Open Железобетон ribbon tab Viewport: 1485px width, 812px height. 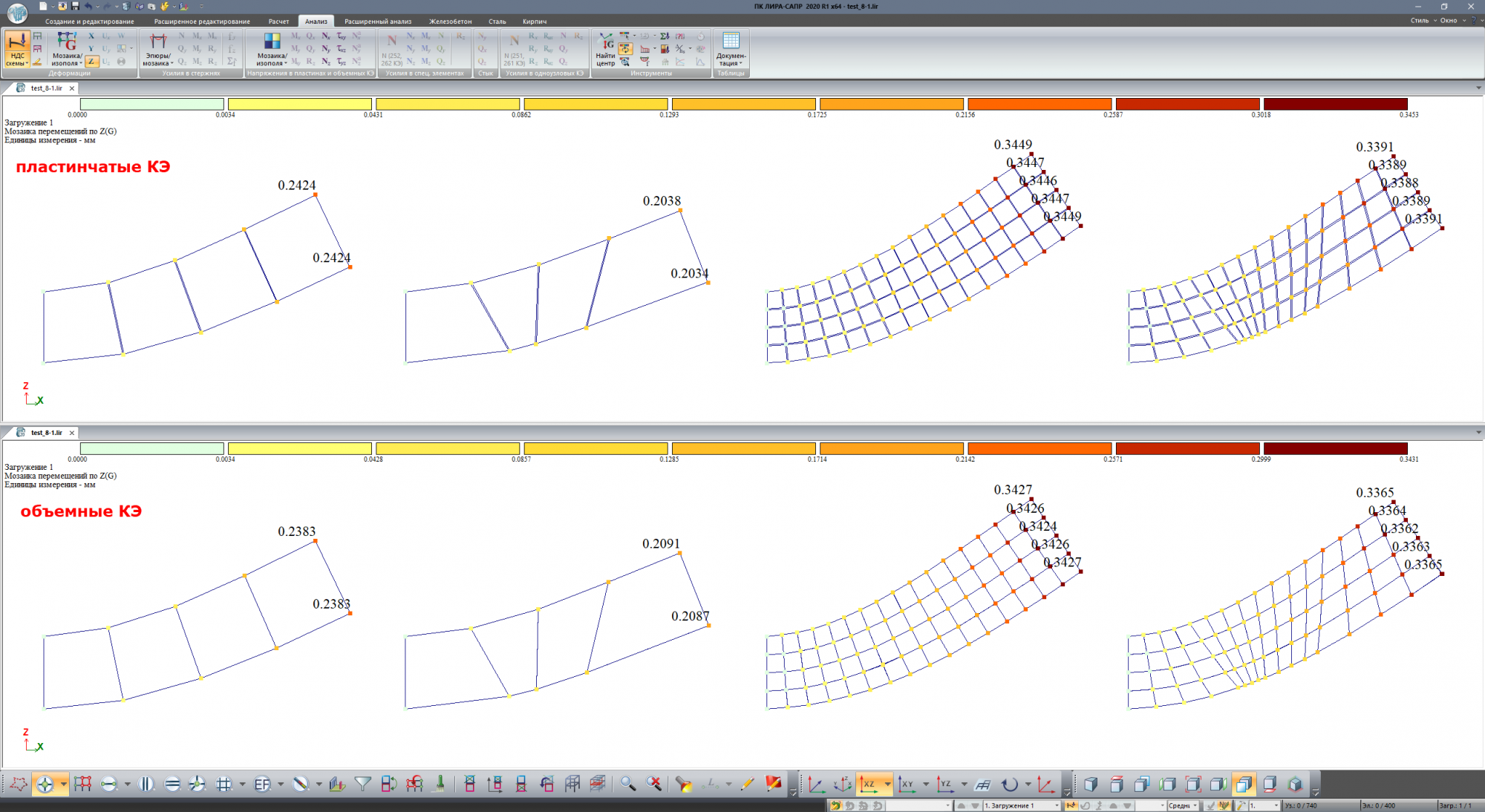click(x=450, y=22)
